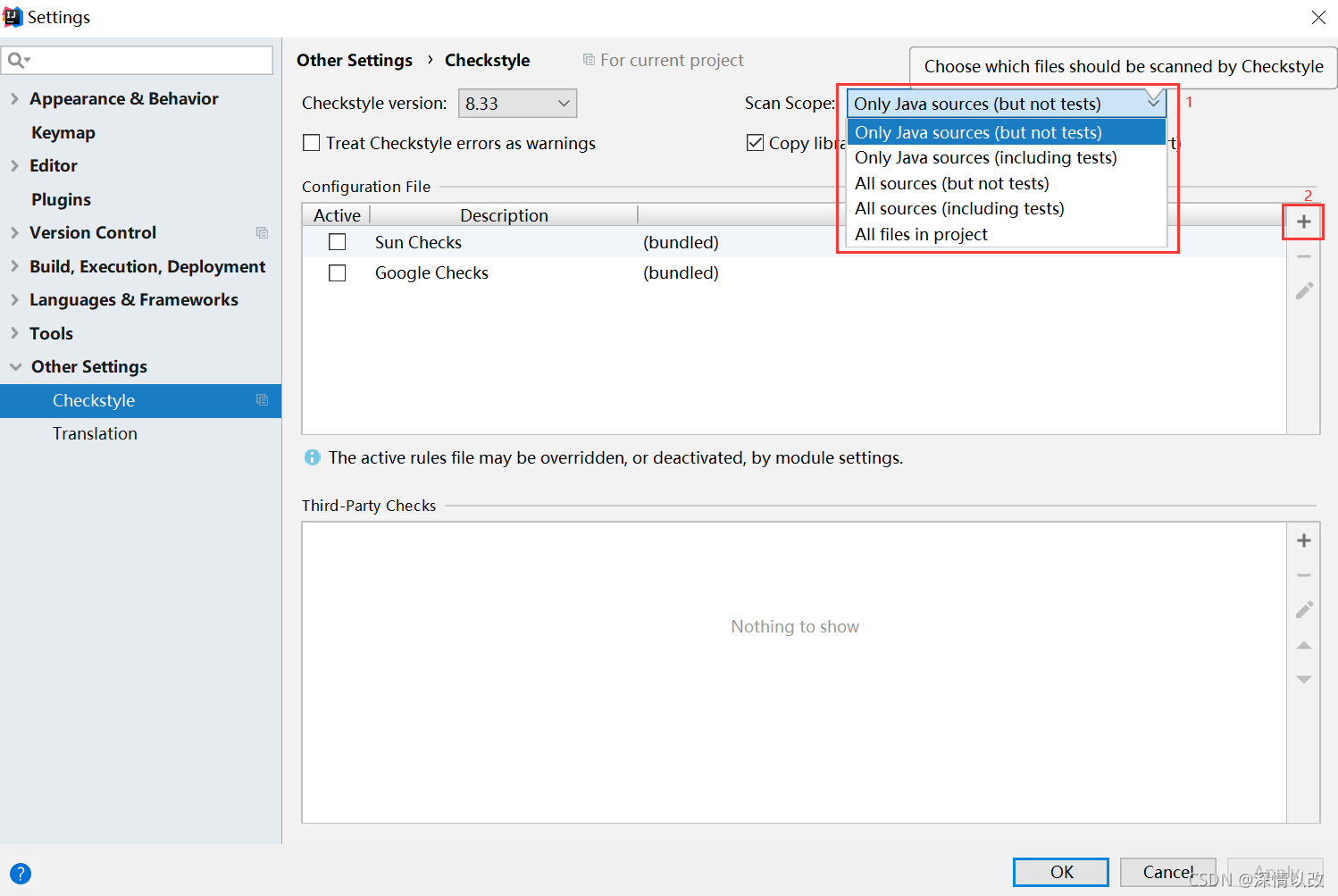Select Only Java sources (including tests)
The width and height of the screenshot is (1338, 896).
[x=1007, y=157]
